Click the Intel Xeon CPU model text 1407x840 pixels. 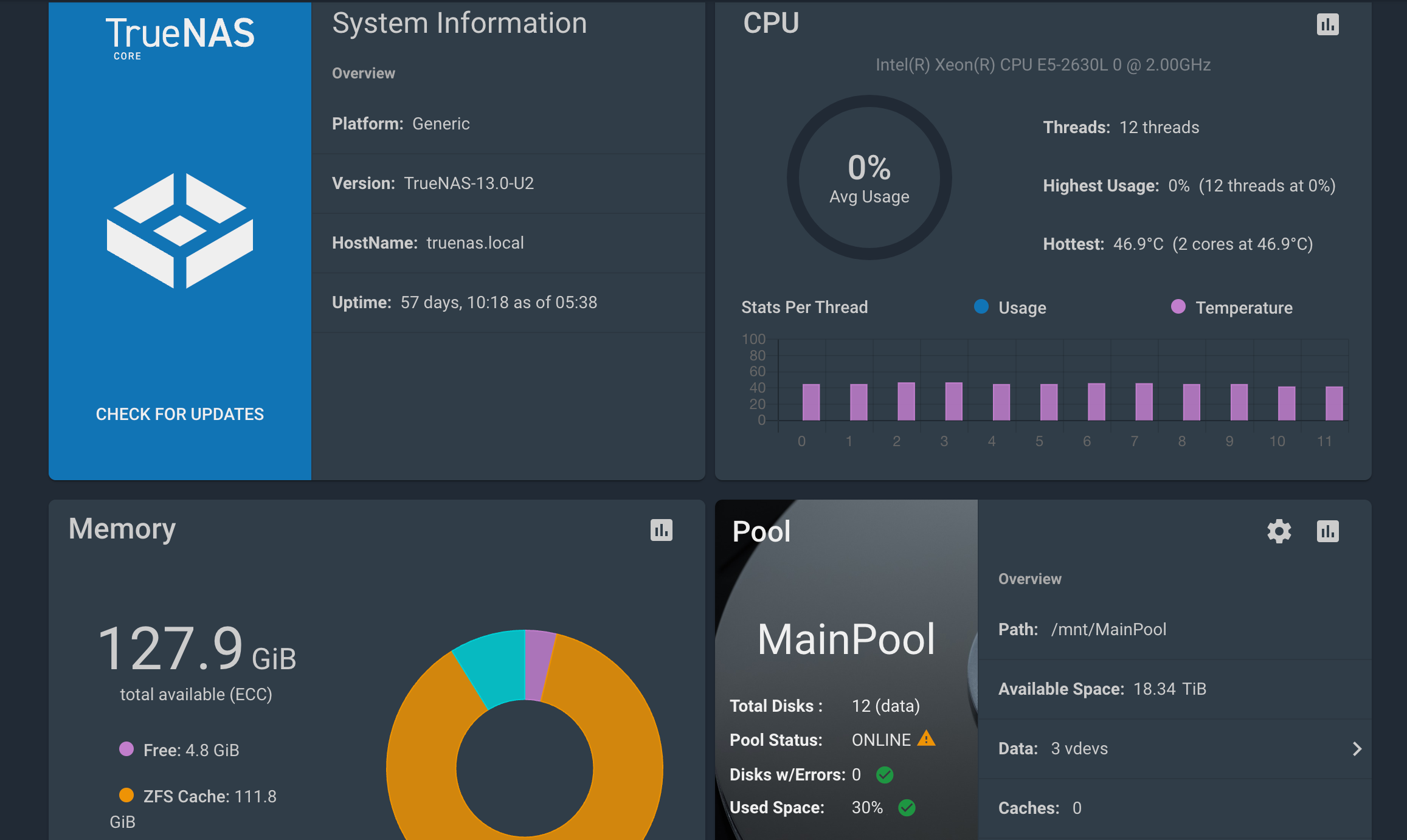1043,64
